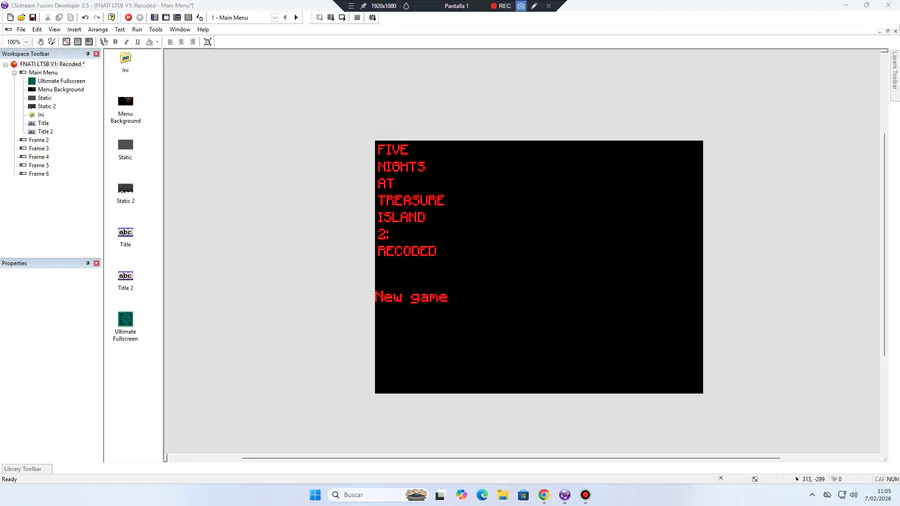The image size is (900, 506).
Task: Open the Window menu
Action: tap(180, 29)
